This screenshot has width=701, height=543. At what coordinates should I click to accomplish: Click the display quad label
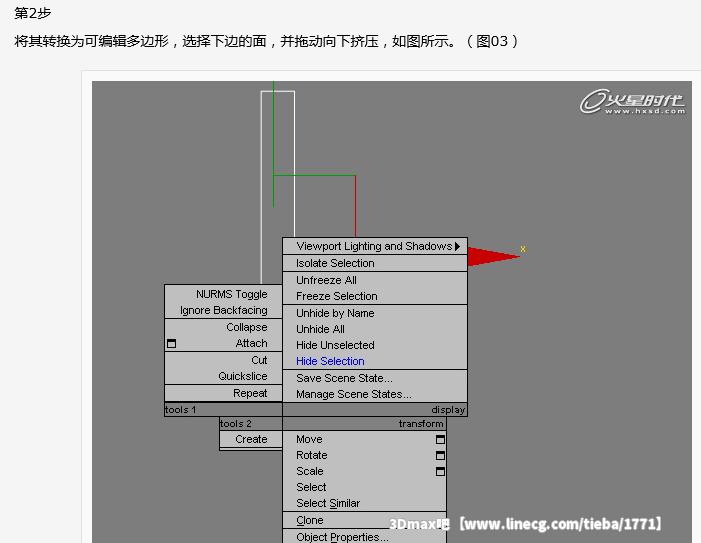point(448,410)
